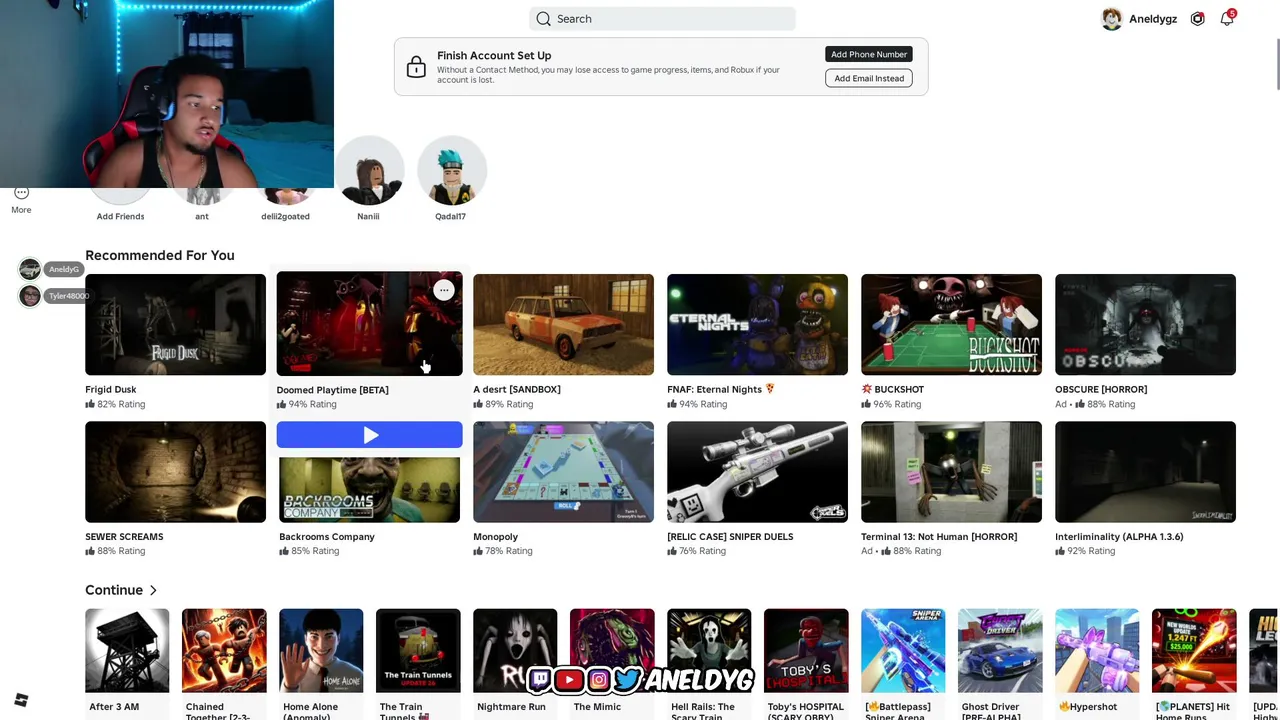
Task: Click the Recommended For You heading
Action: tap(160, 255)
